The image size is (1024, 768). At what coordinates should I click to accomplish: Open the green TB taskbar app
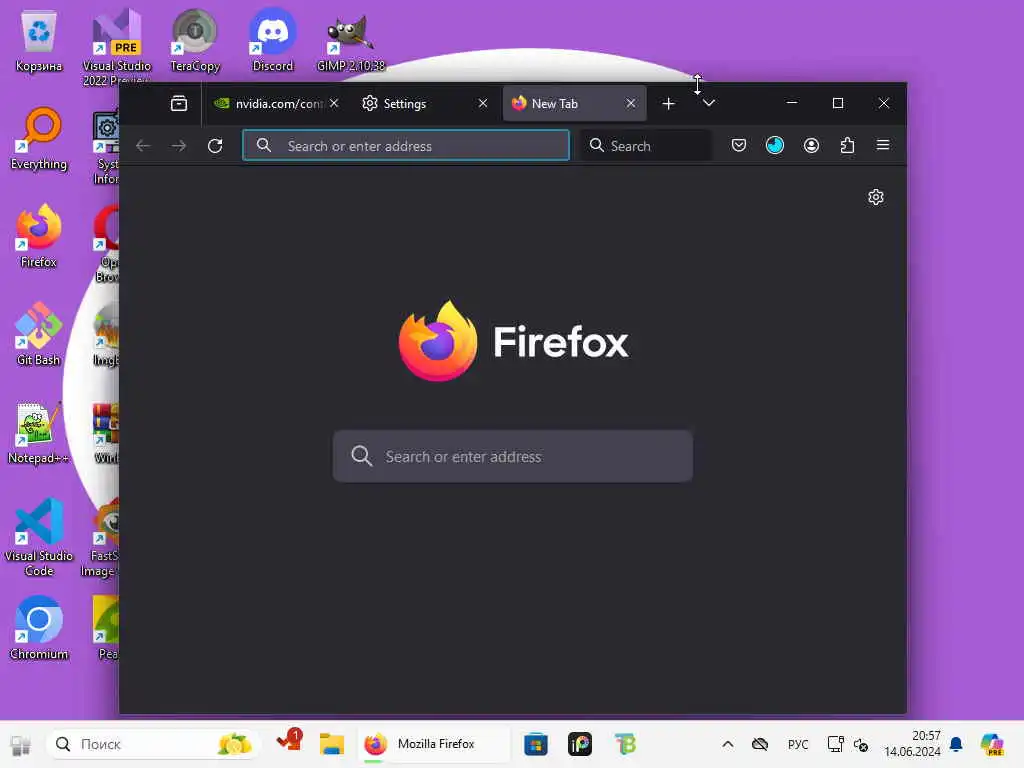[625, 744]
